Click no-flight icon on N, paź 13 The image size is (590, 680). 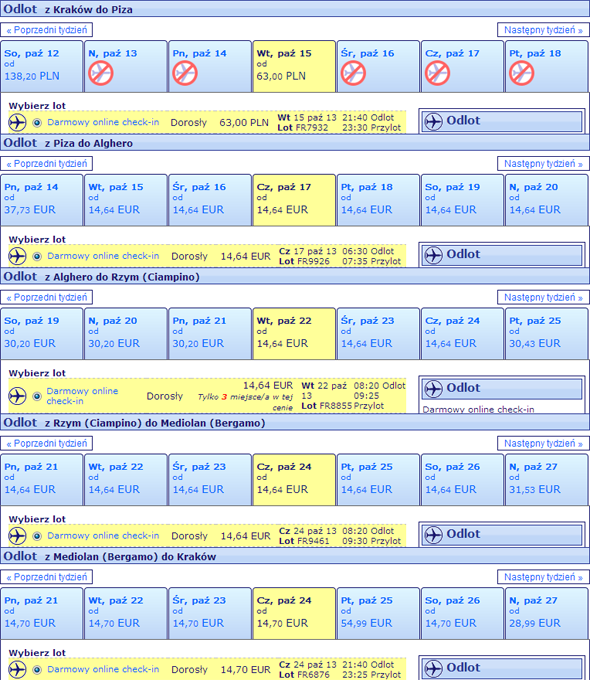pos(101,73)
